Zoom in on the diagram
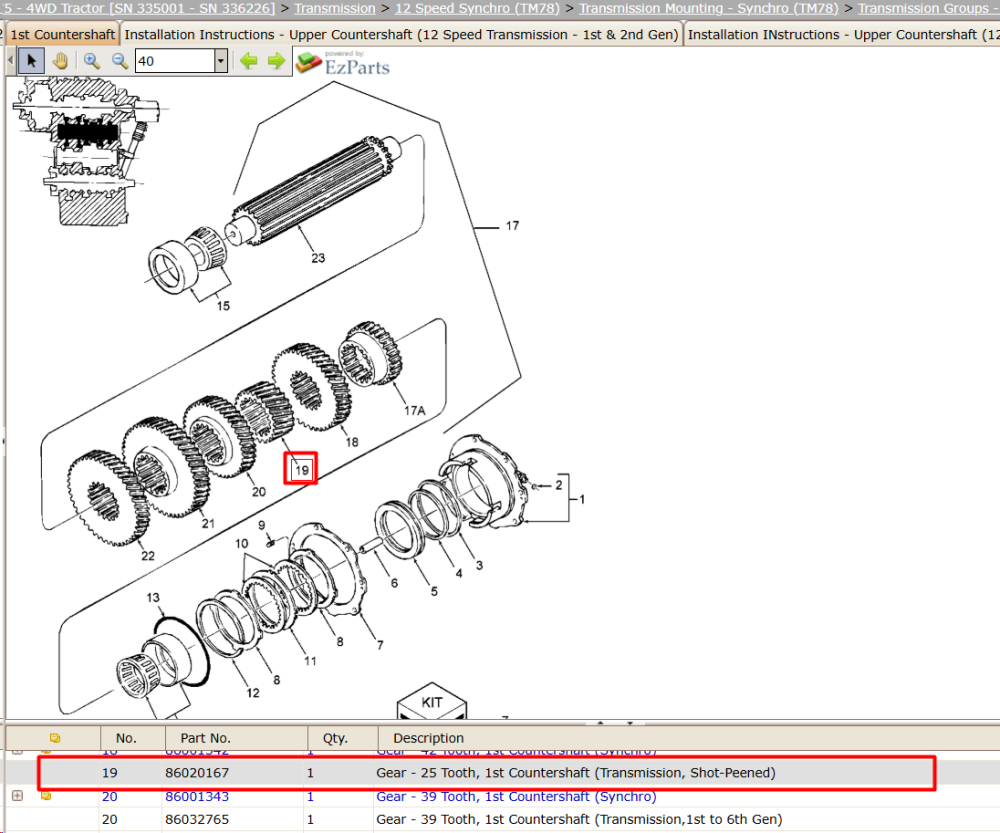This screenshot has height=833, width=1000. click(x=91, y=61)
